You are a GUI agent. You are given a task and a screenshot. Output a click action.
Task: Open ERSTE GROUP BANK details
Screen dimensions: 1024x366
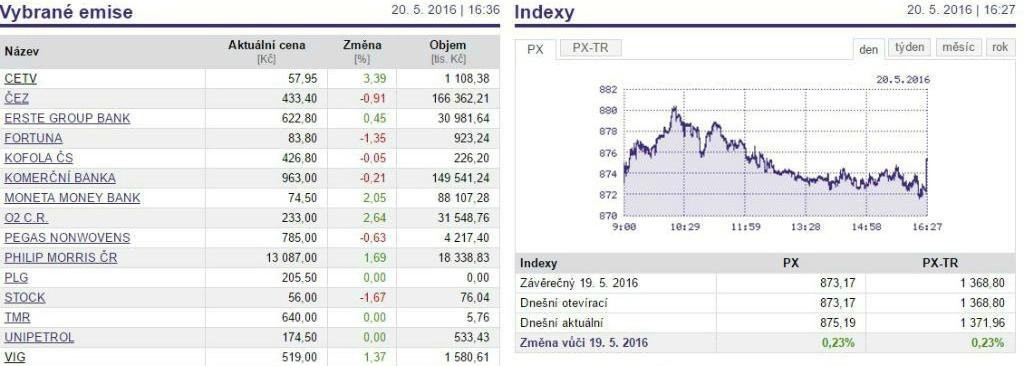[x=67, y=118]
